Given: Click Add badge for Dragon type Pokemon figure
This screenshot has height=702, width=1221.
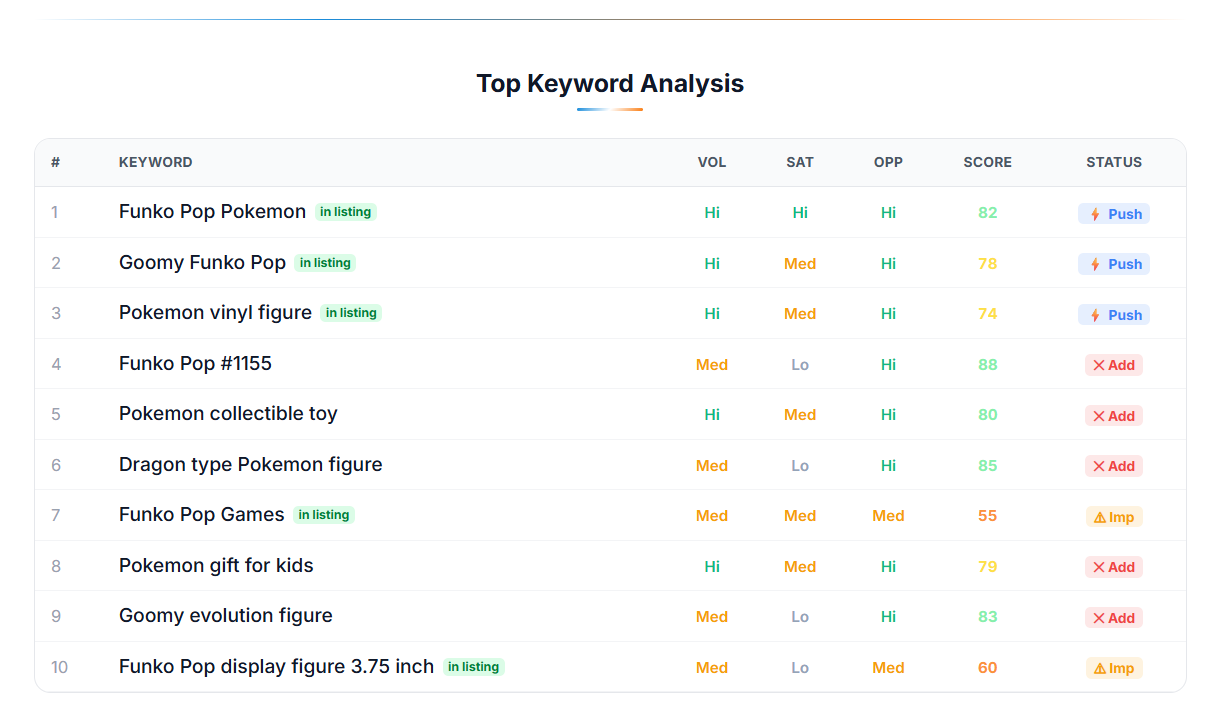Looking at the screenshot, I should coord(1113,466).
